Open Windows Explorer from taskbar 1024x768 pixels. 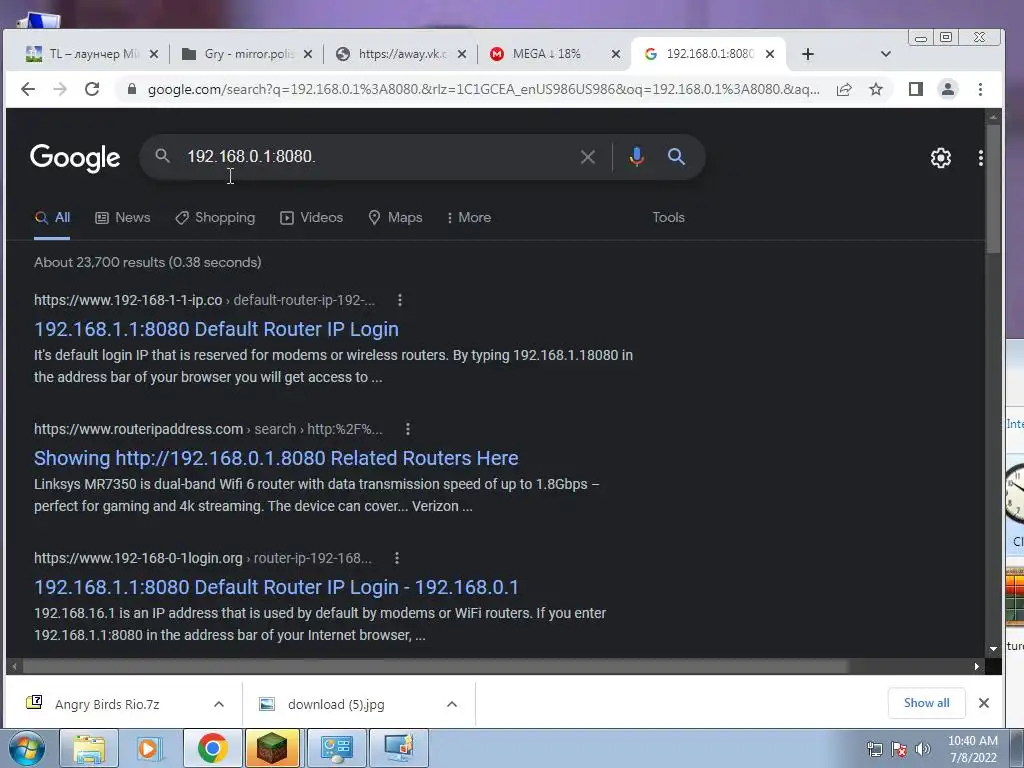tap(89, 748)
